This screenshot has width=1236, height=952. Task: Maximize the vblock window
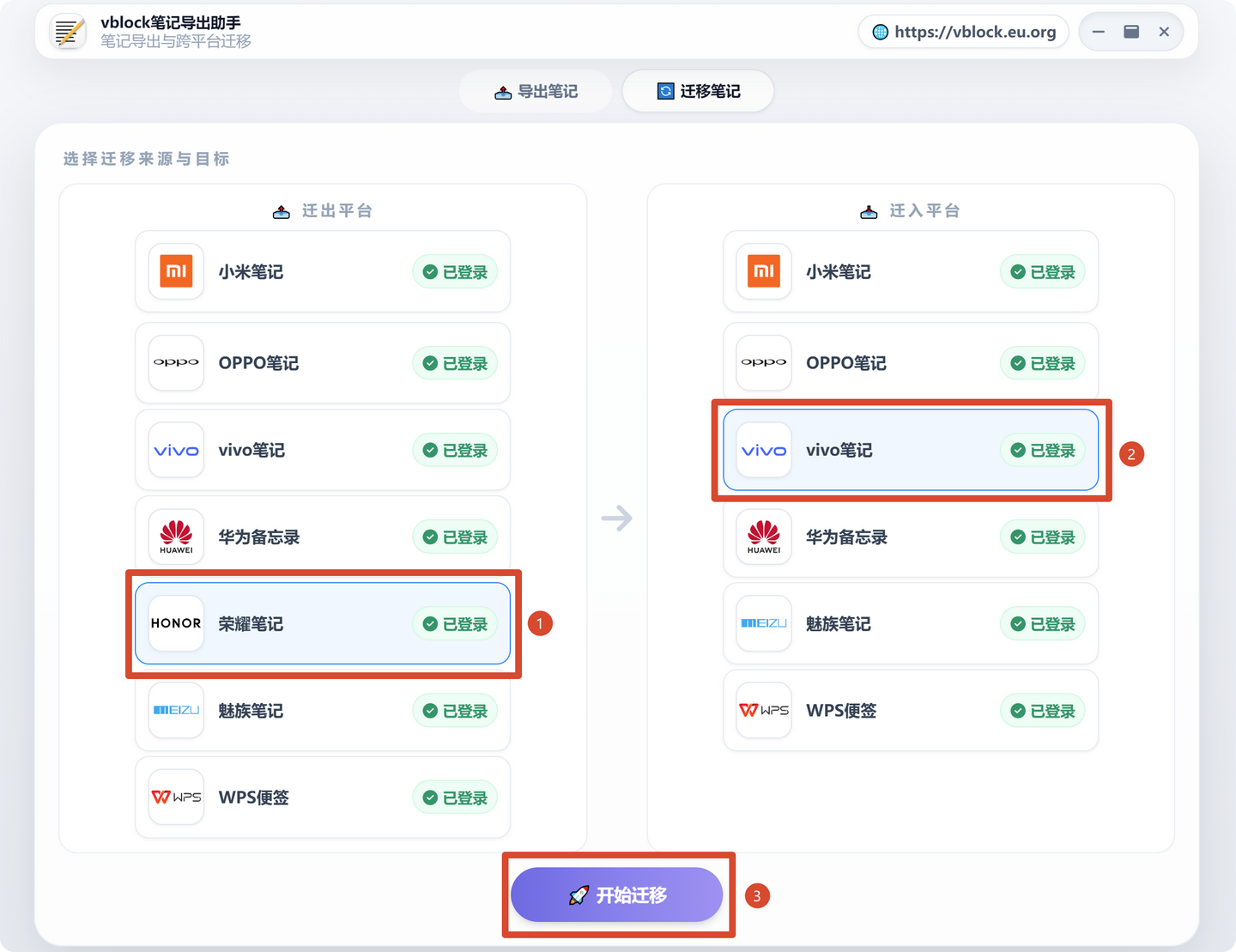(1131, 32)
